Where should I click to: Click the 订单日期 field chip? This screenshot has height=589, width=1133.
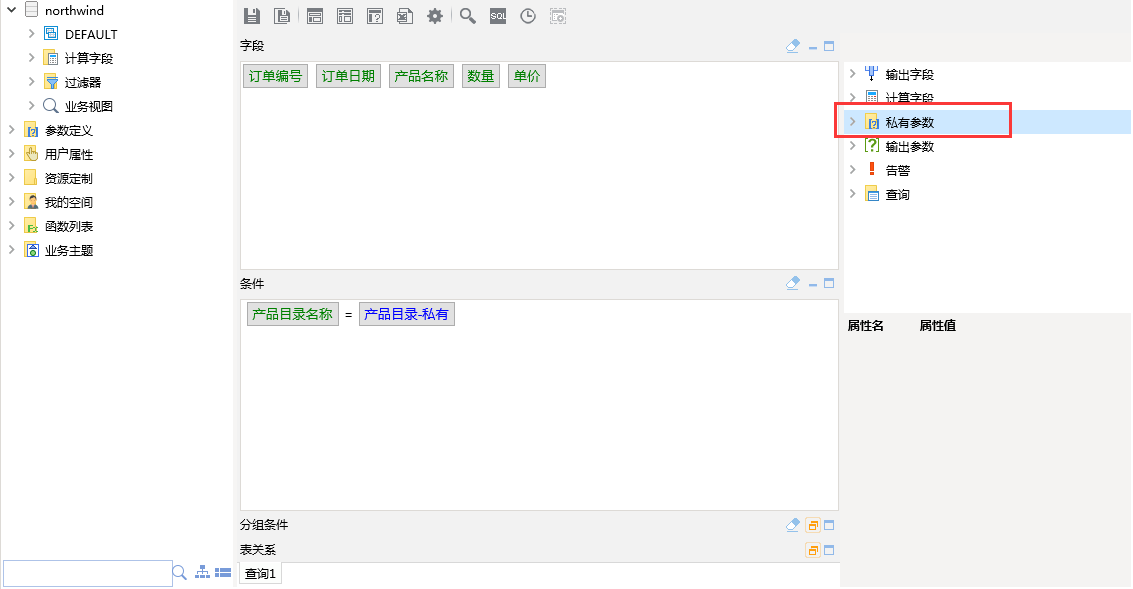point(348,76)
